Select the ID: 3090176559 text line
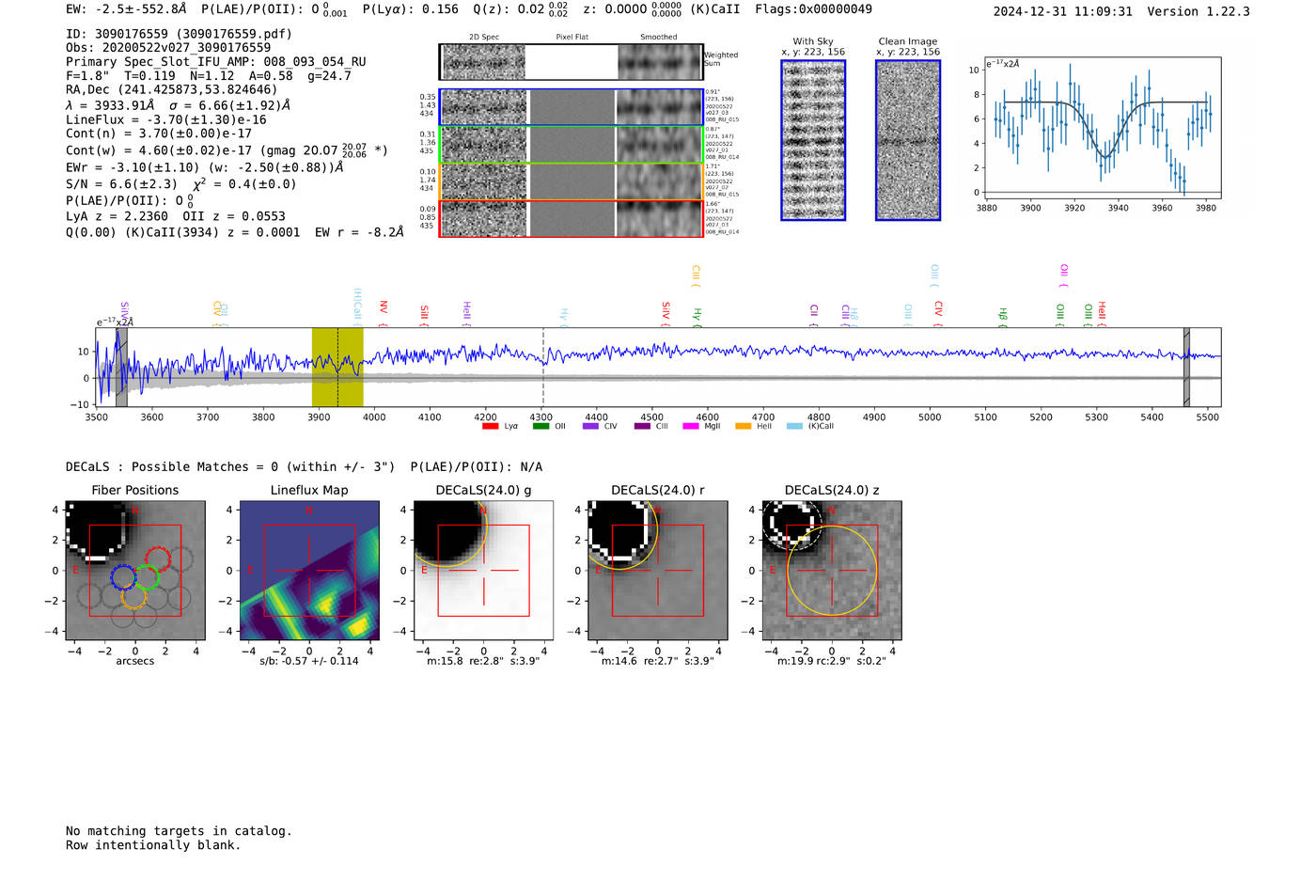Image resolution: width=1316 pixels, height=896 pixels. (179, 34)
